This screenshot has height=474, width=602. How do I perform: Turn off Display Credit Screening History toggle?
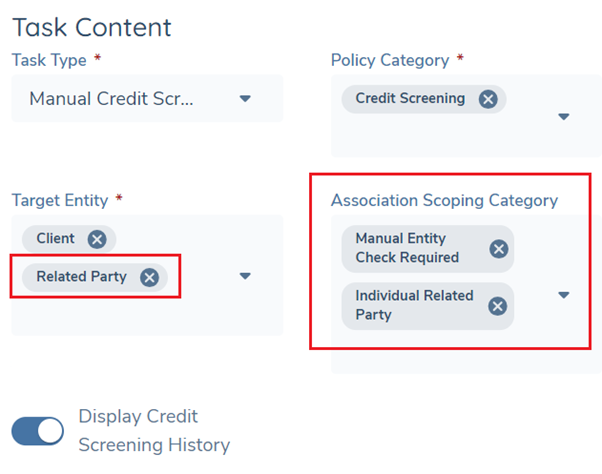click(x=38, y=431)
